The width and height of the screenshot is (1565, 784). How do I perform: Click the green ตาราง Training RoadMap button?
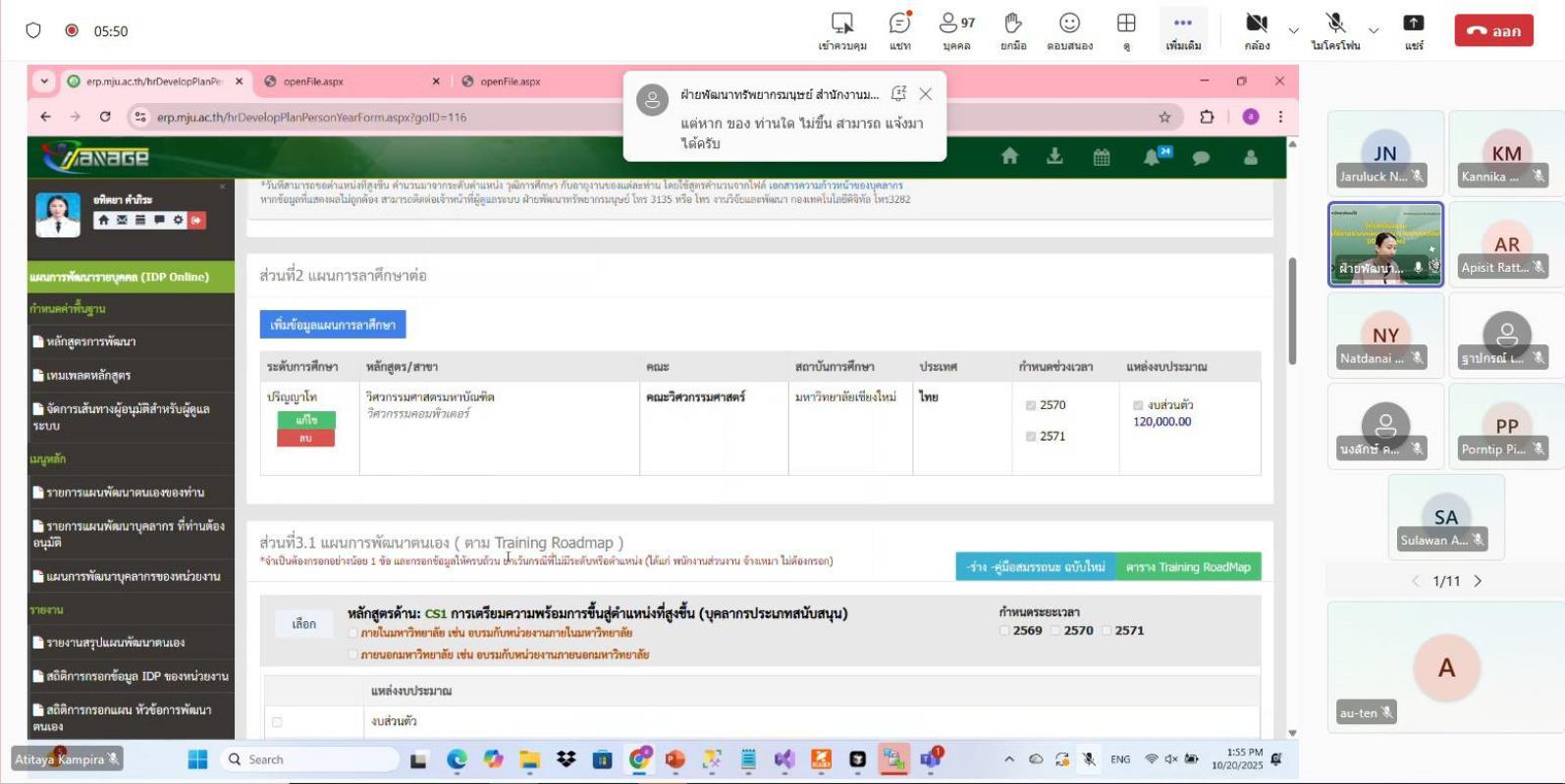1188,567
